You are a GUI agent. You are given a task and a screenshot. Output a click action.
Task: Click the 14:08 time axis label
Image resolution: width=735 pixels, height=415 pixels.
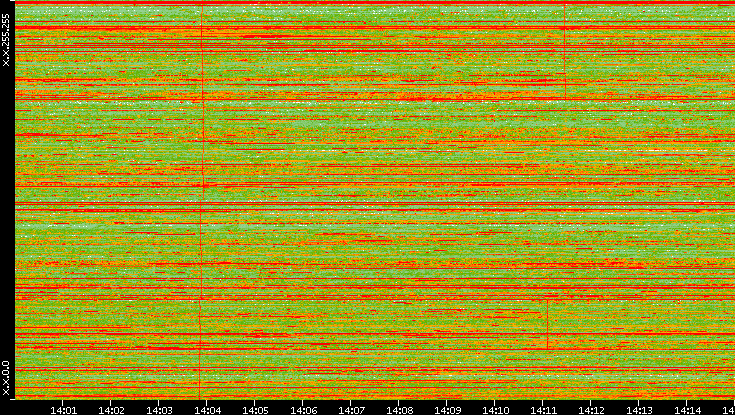(399, 410)
